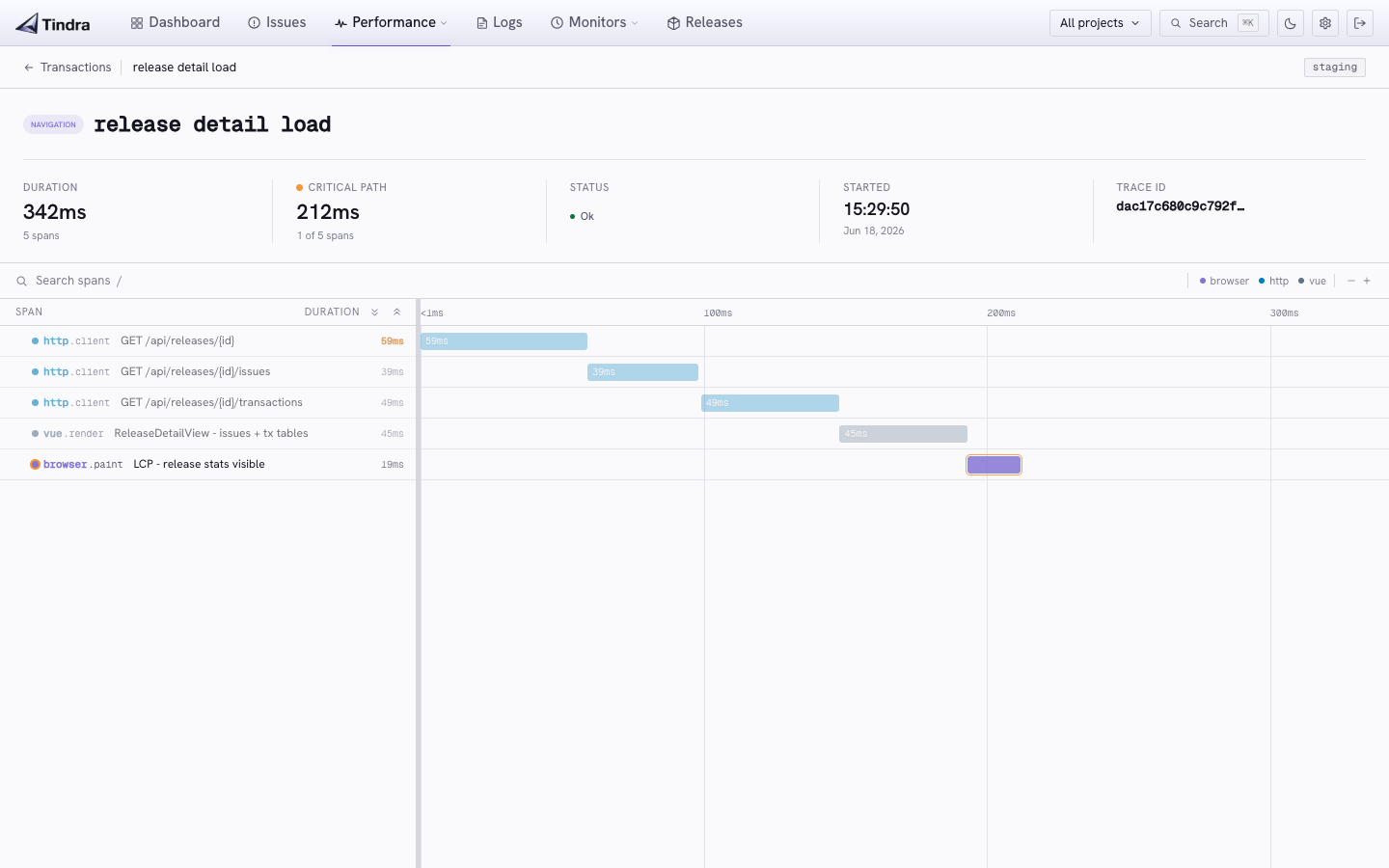Sort by the DURATION column header
This screenshot has width=1389, height=868.
pyautogui.click(x=332, y=312)
